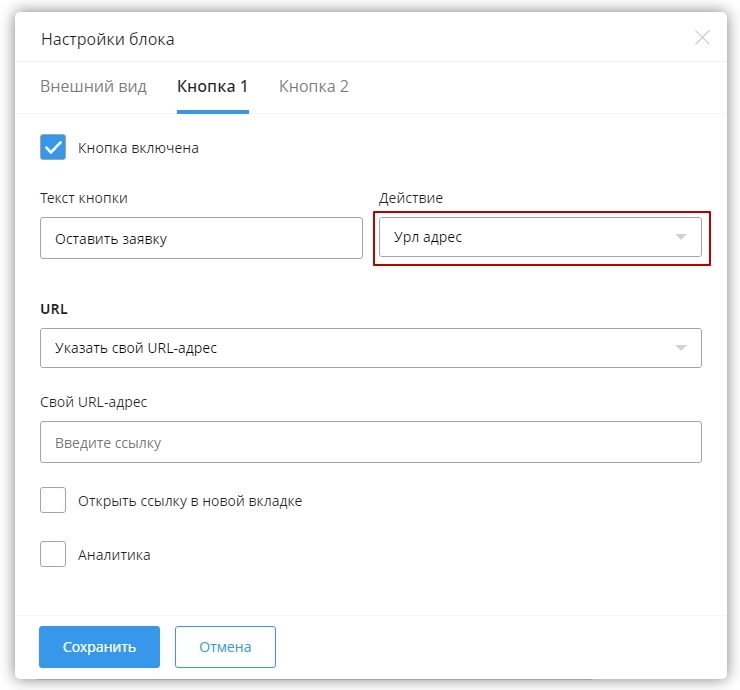Open the Действие dropdown showing Урл адрес

[530, 238]
